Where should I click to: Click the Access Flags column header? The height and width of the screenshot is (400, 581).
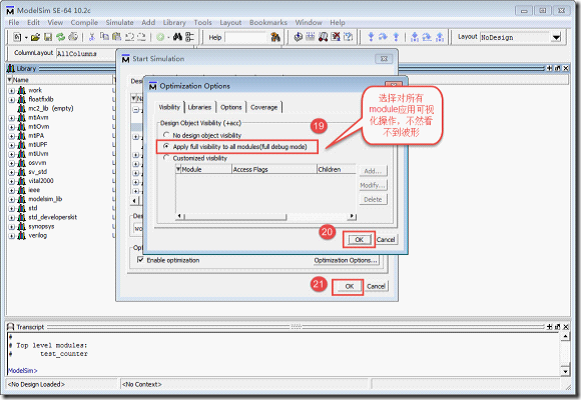[x=274, y=169]
